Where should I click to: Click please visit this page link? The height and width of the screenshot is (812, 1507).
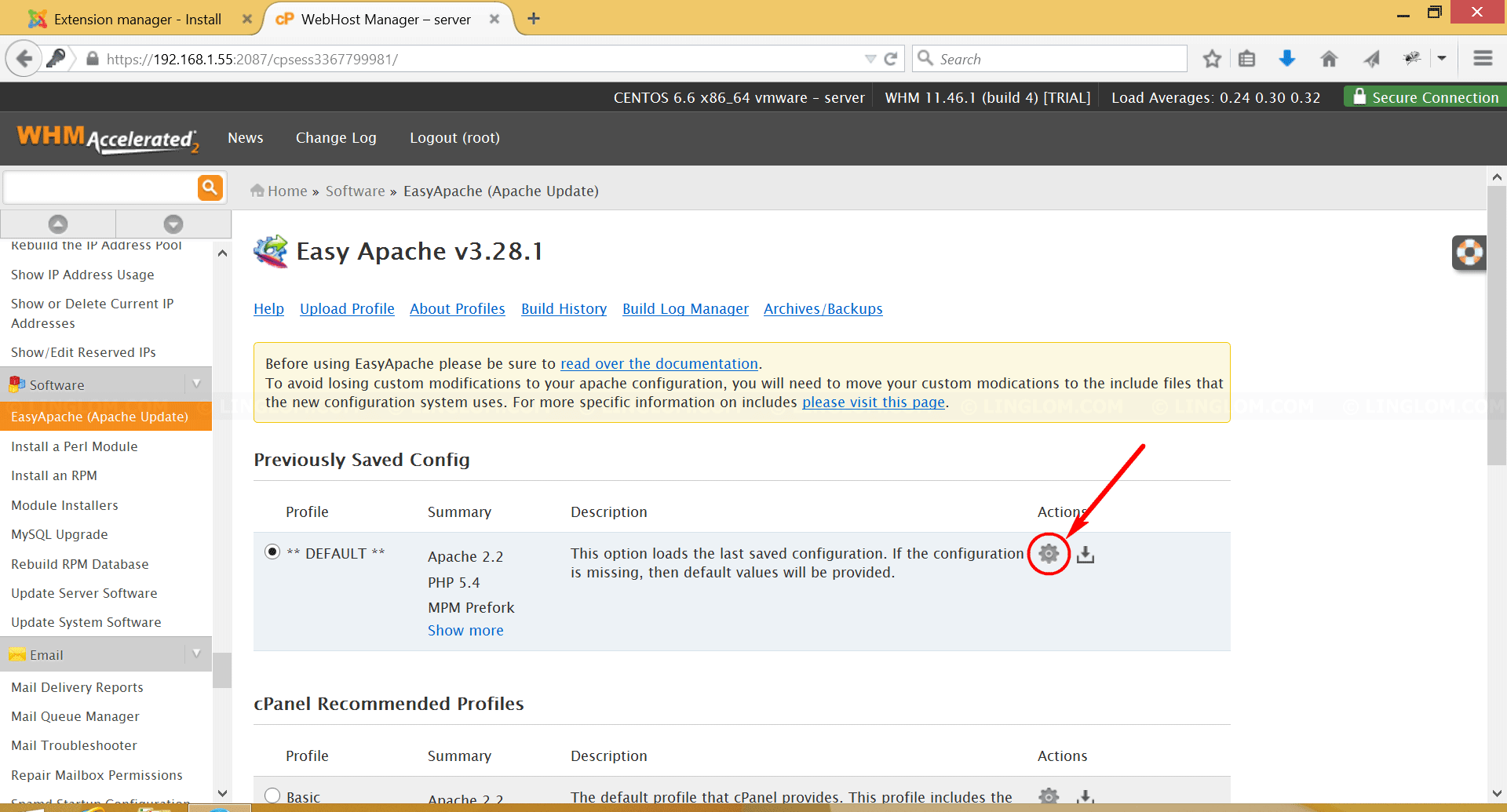point(874,402)
